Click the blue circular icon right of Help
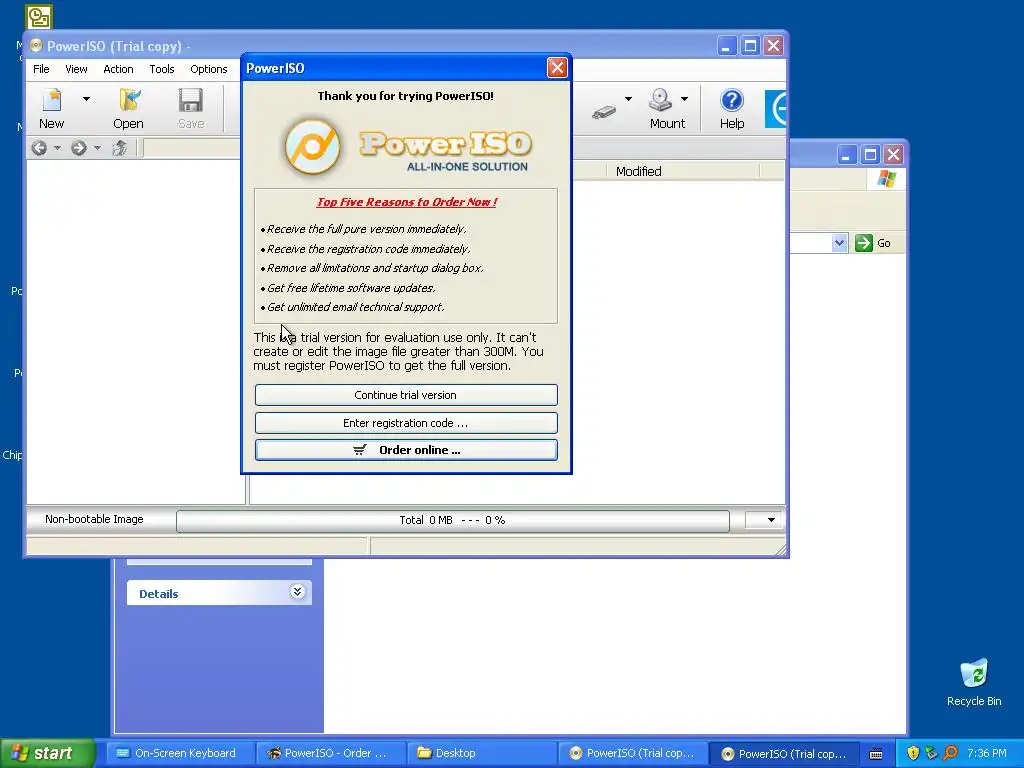 coord(776,108)
